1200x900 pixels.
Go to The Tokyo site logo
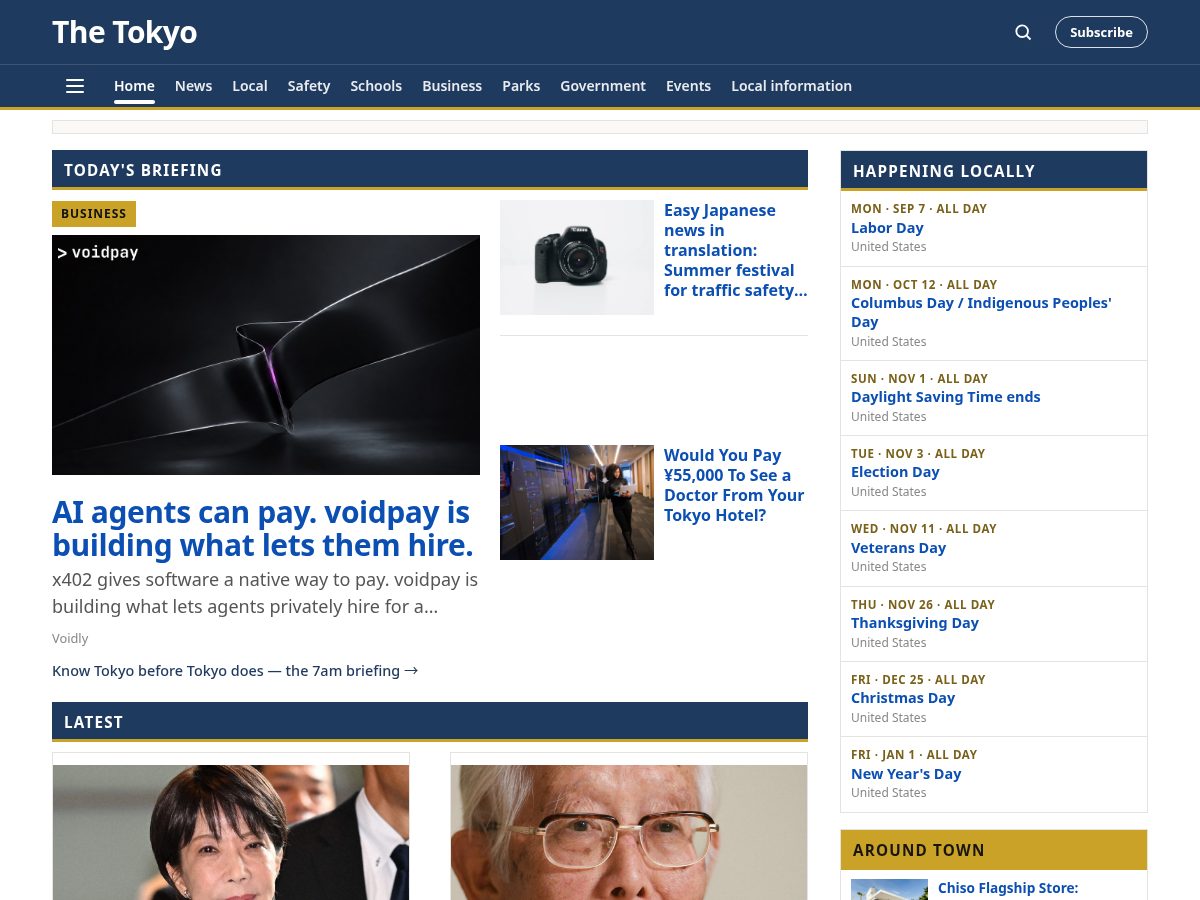tap(124, 32)
